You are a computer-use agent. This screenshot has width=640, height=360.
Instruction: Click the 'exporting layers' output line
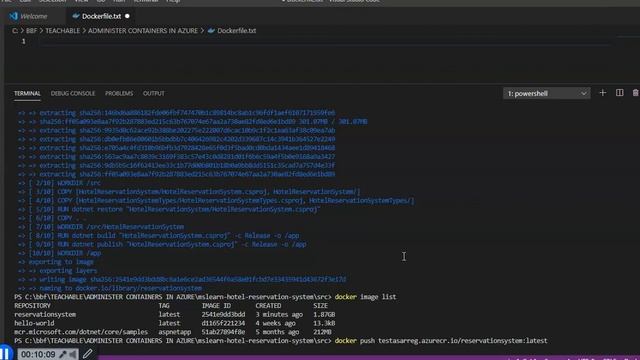pos(58,271)
